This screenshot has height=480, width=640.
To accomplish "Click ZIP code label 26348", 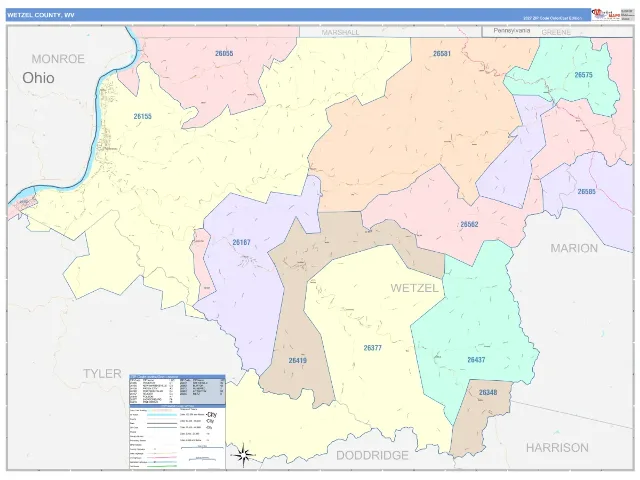I will tap(488, 392).
